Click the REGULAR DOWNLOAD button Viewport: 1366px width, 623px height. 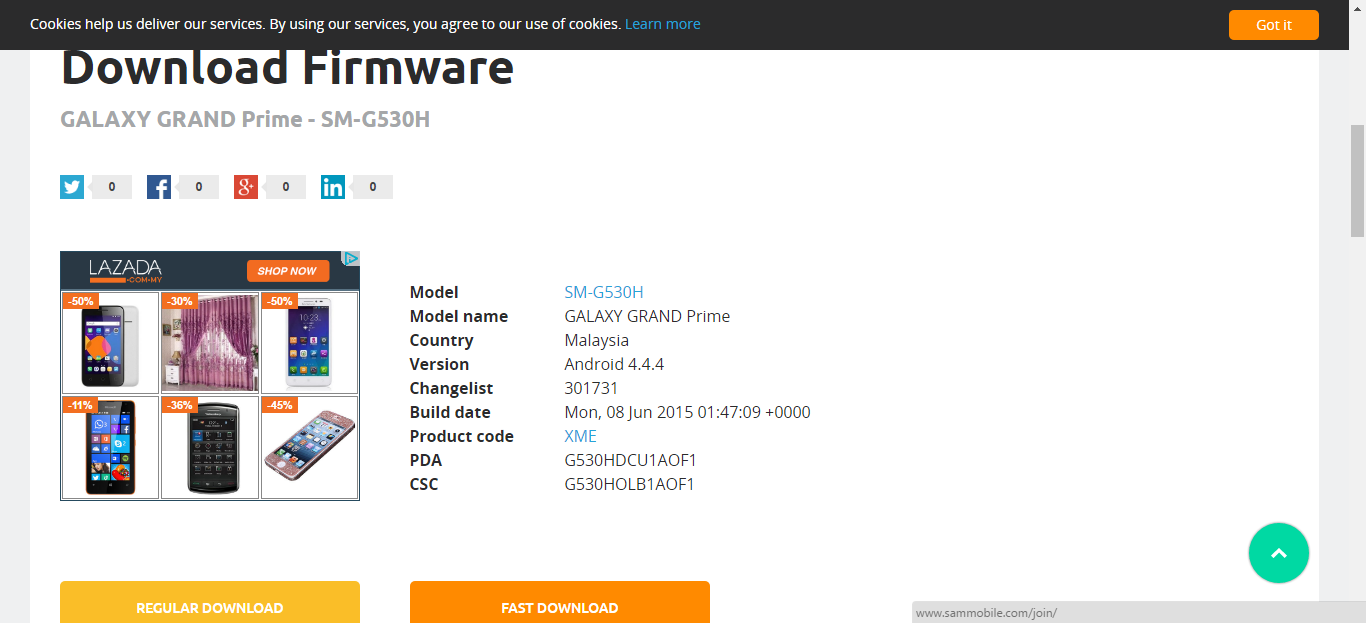pyautogui.click(x=210, y=602)
